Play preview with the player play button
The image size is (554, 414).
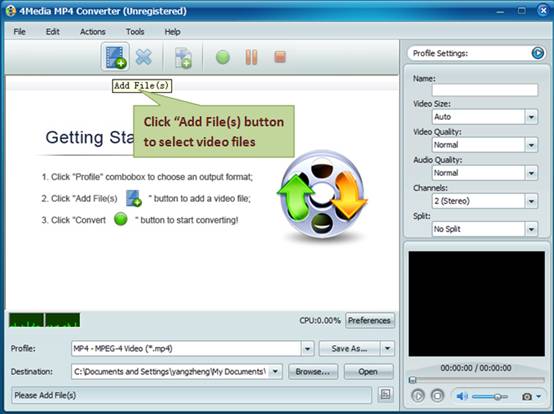click(x=418, y=396)
